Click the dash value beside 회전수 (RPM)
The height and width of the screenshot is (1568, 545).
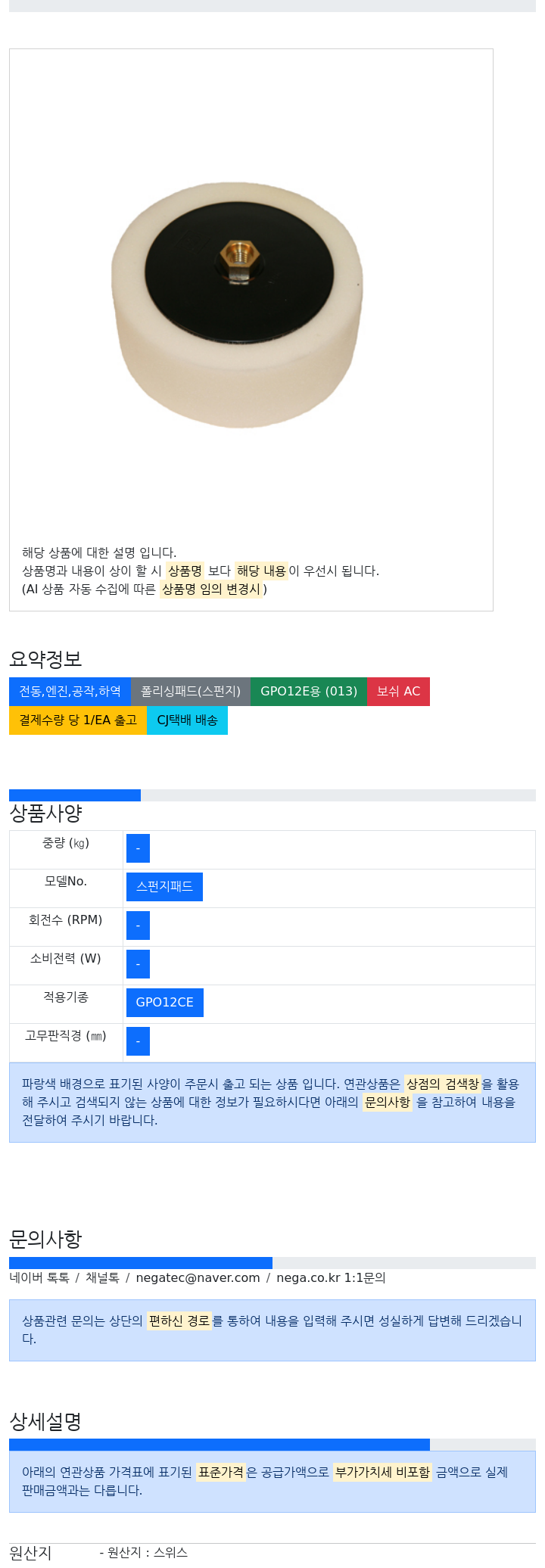138,926
